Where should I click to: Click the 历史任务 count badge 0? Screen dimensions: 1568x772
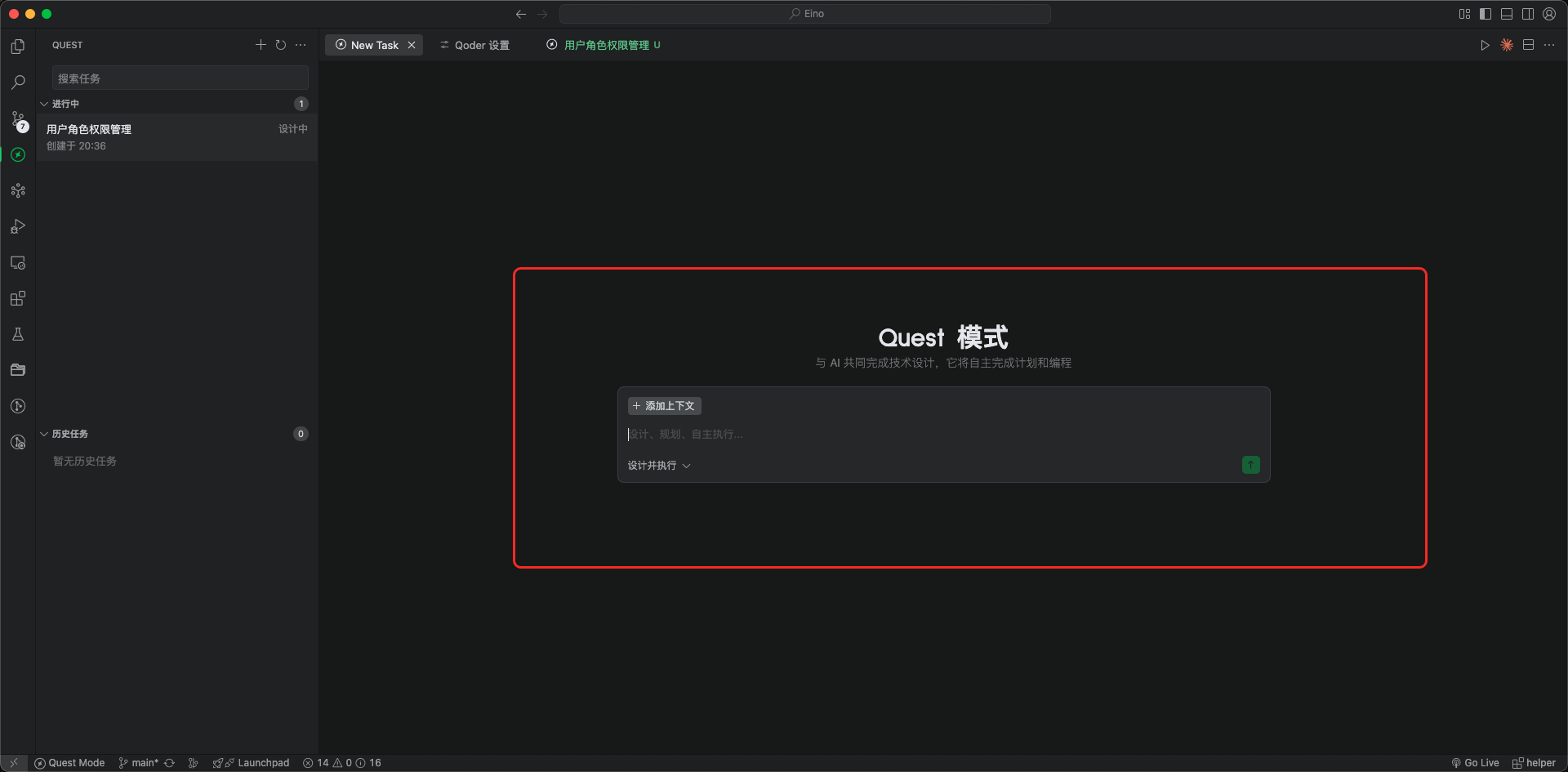click(x=301, y=434)
